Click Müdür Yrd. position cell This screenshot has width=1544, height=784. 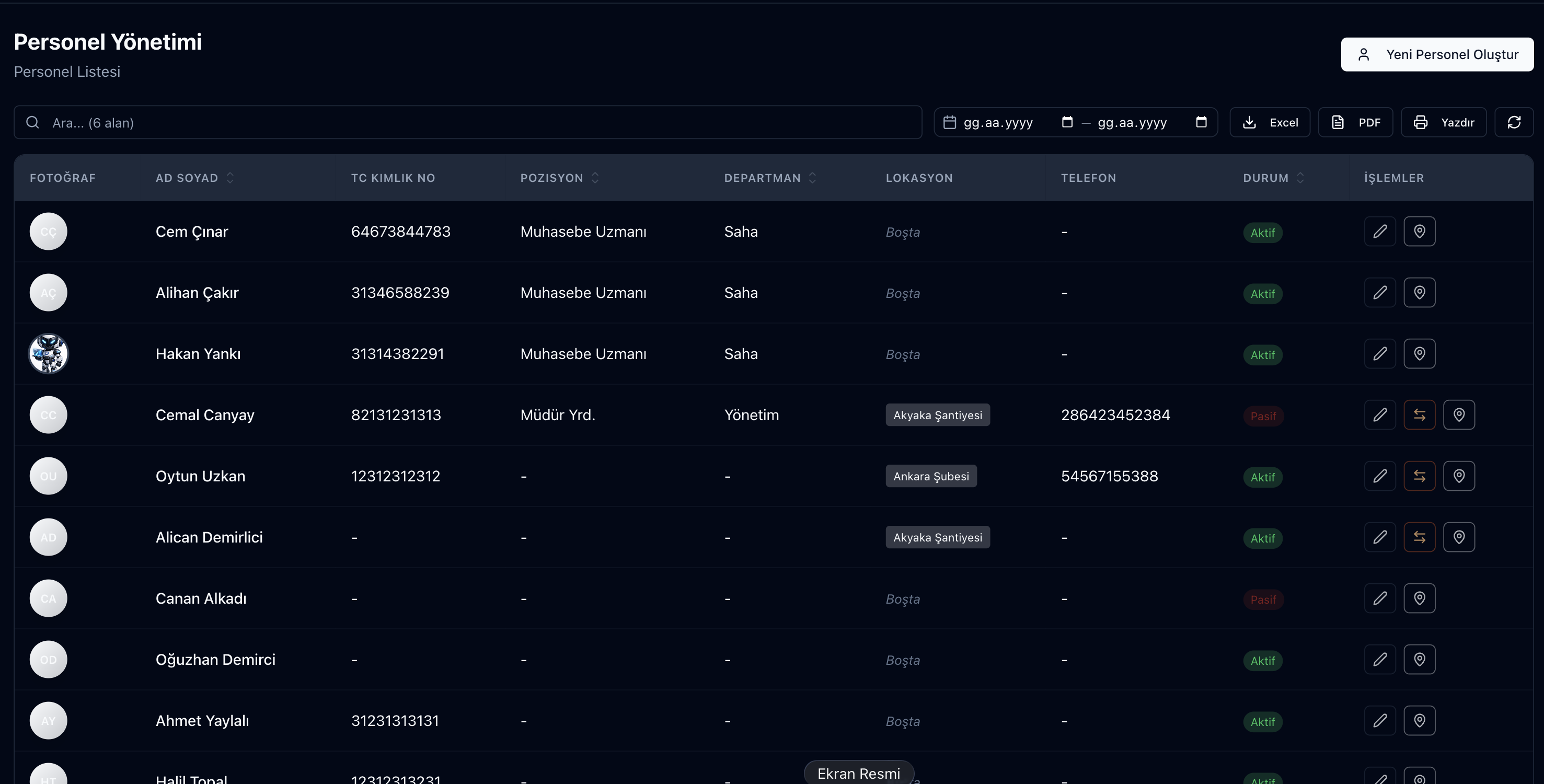pos(557,415)
